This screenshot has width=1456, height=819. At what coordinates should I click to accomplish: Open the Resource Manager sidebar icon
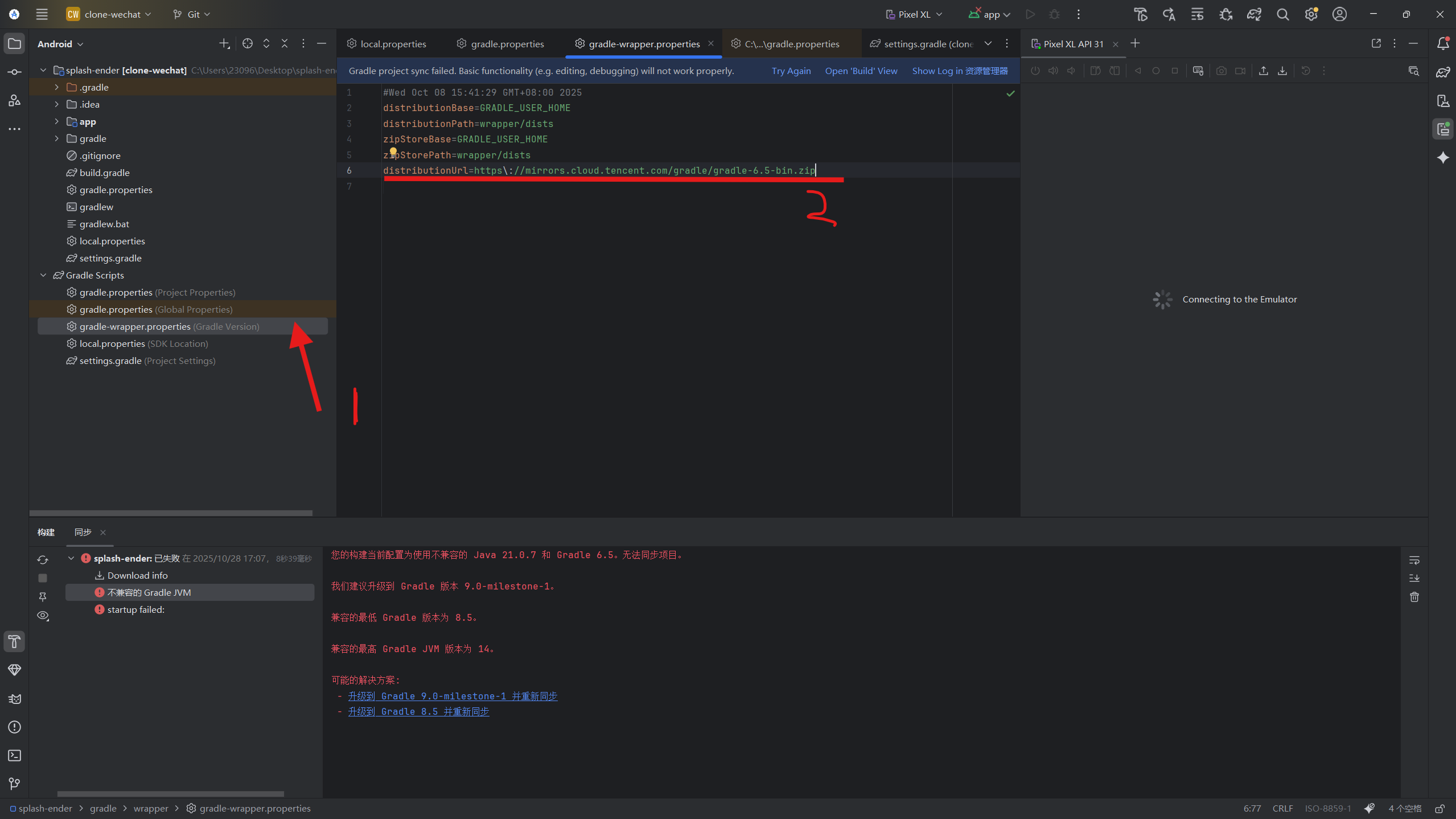tap(14, 100)
